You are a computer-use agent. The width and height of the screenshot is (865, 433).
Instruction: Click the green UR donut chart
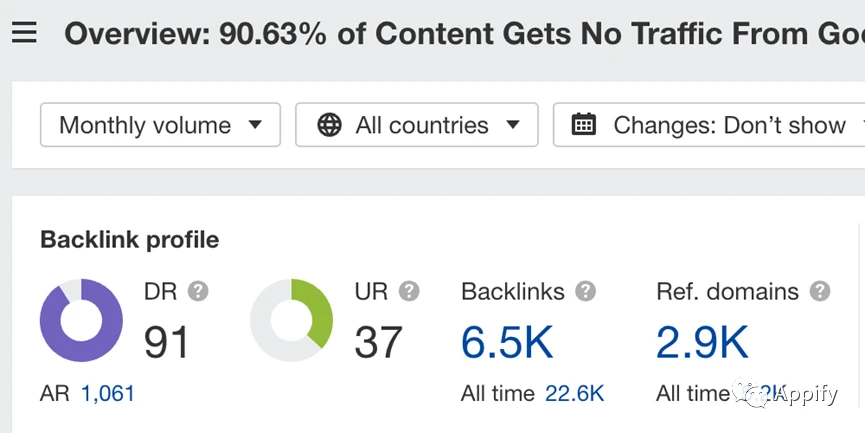(x=291, y=320)
